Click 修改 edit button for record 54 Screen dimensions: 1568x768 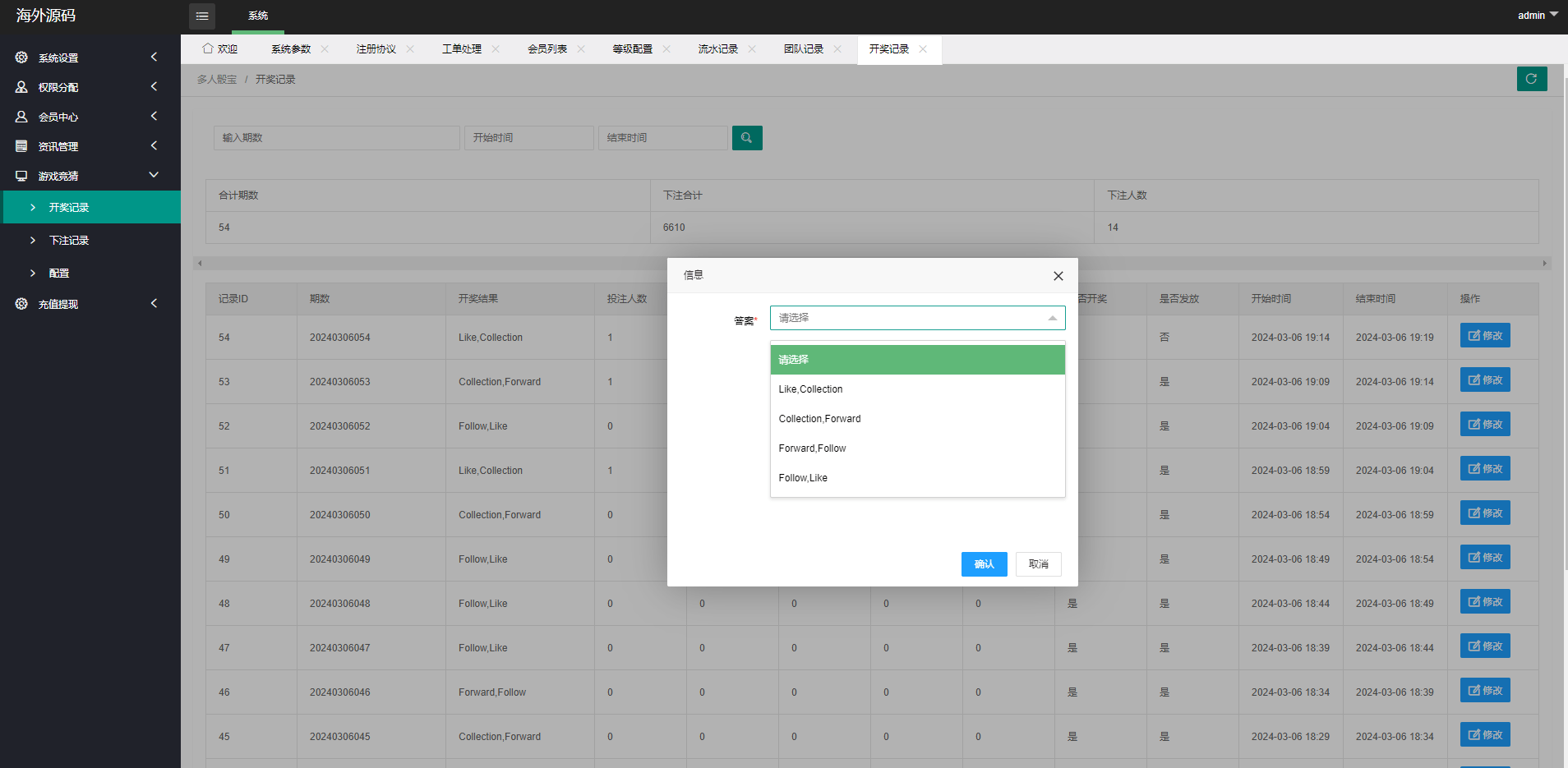[x=1484, y=336]
